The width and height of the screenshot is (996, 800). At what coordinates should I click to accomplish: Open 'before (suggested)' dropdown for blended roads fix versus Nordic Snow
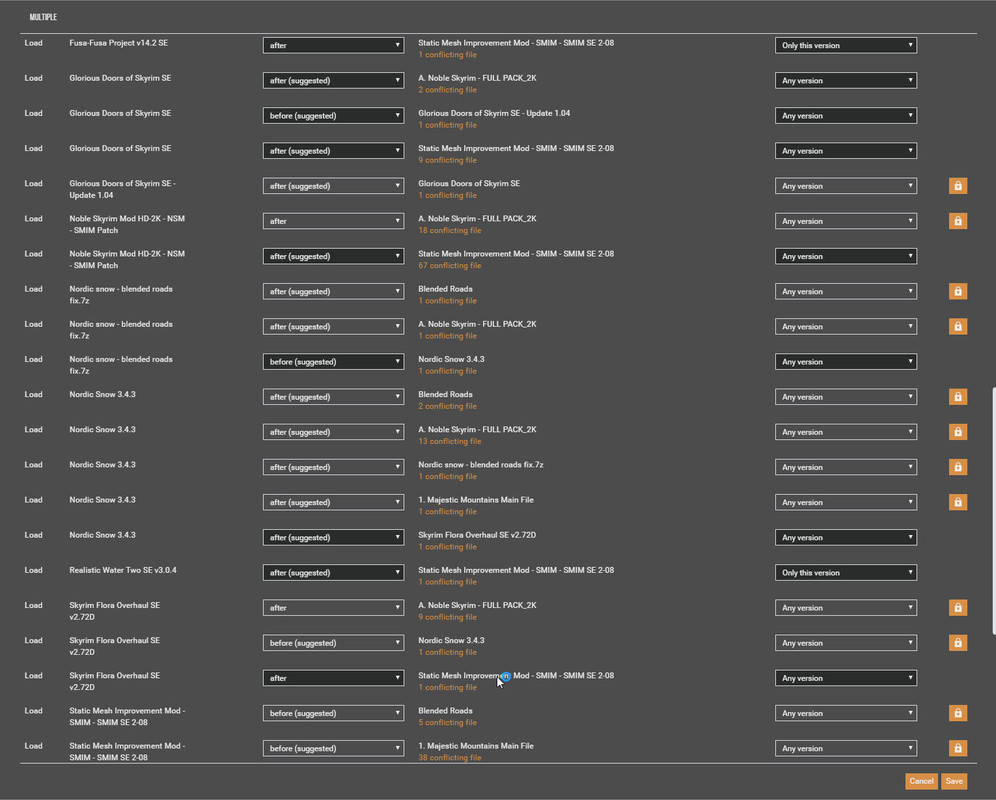click(333, 362)
